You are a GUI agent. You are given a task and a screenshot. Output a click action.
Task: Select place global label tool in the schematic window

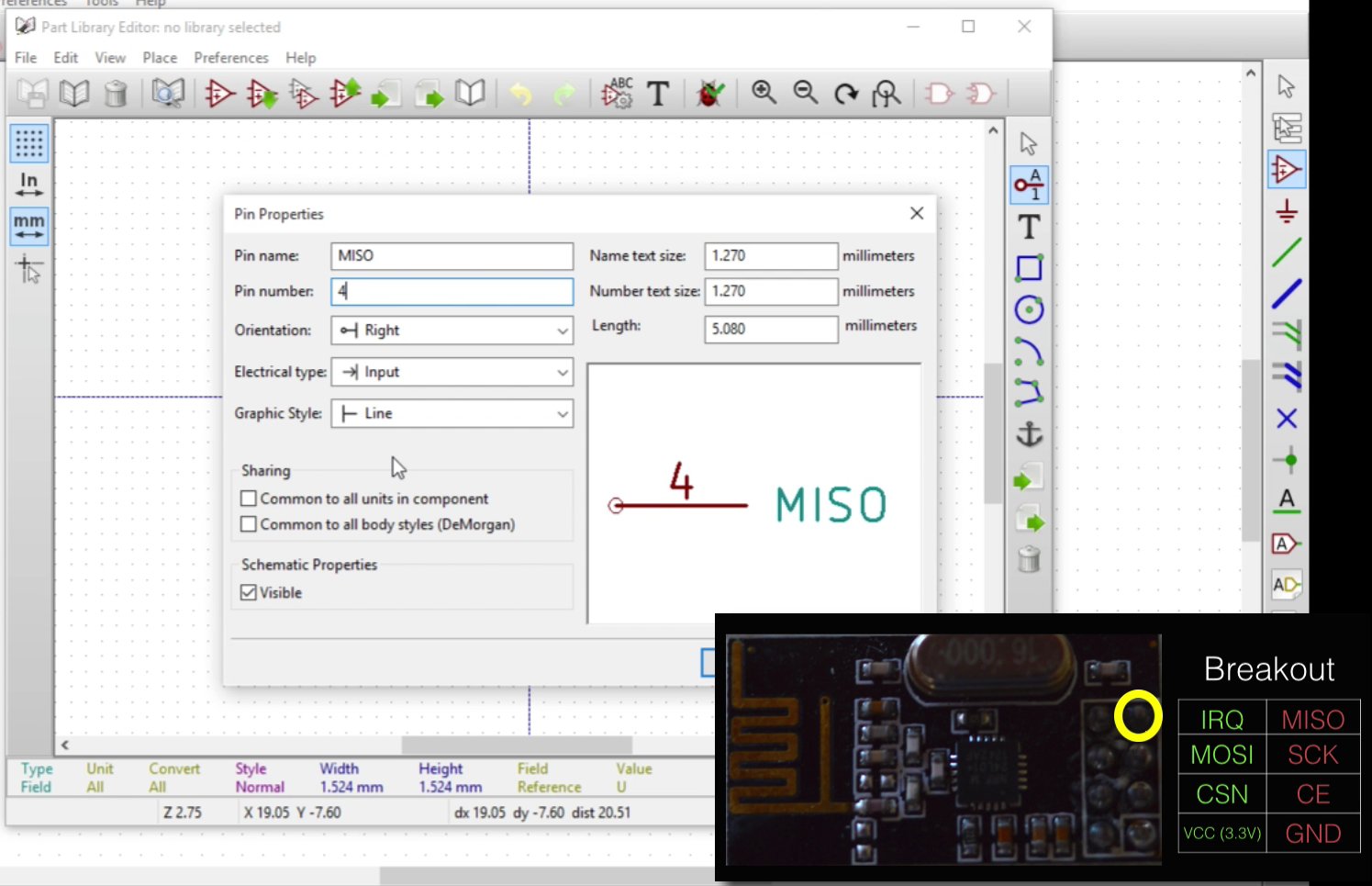1287,544
